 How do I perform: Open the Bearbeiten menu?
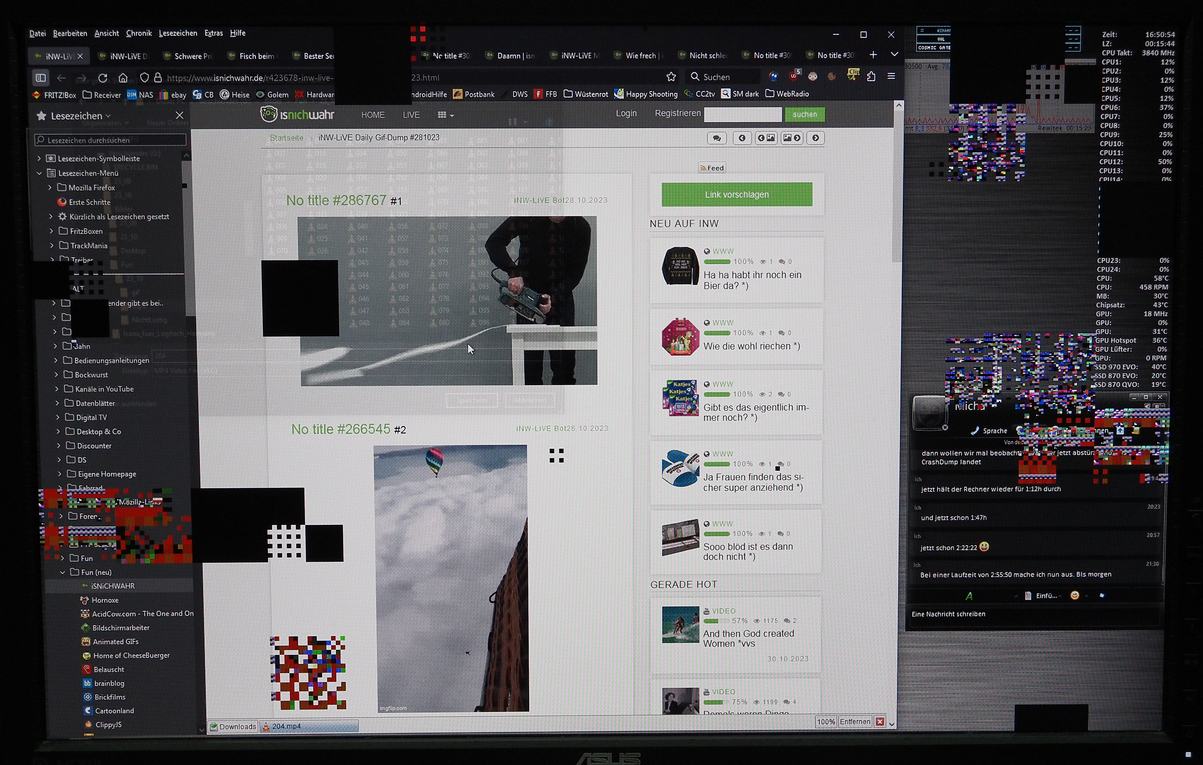70,33
